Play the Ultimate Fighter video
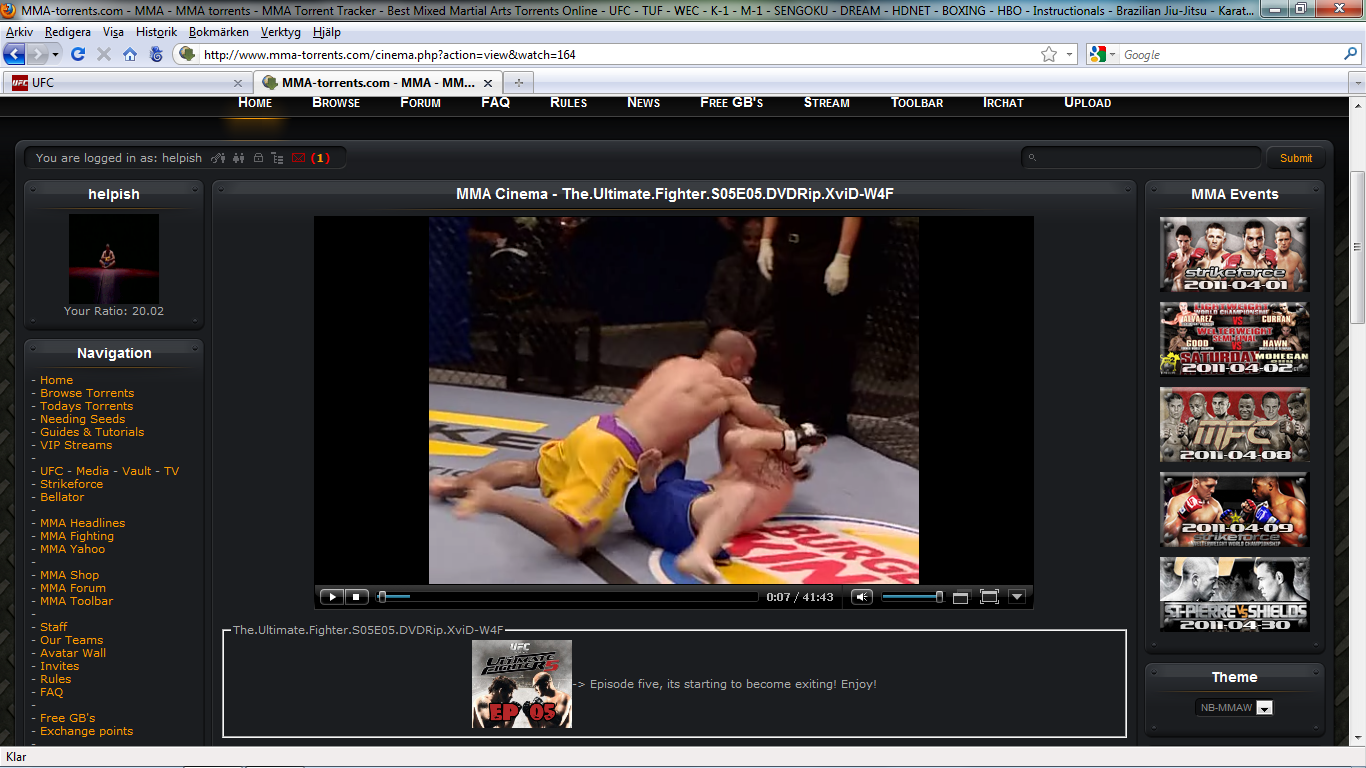 (331, 597)
